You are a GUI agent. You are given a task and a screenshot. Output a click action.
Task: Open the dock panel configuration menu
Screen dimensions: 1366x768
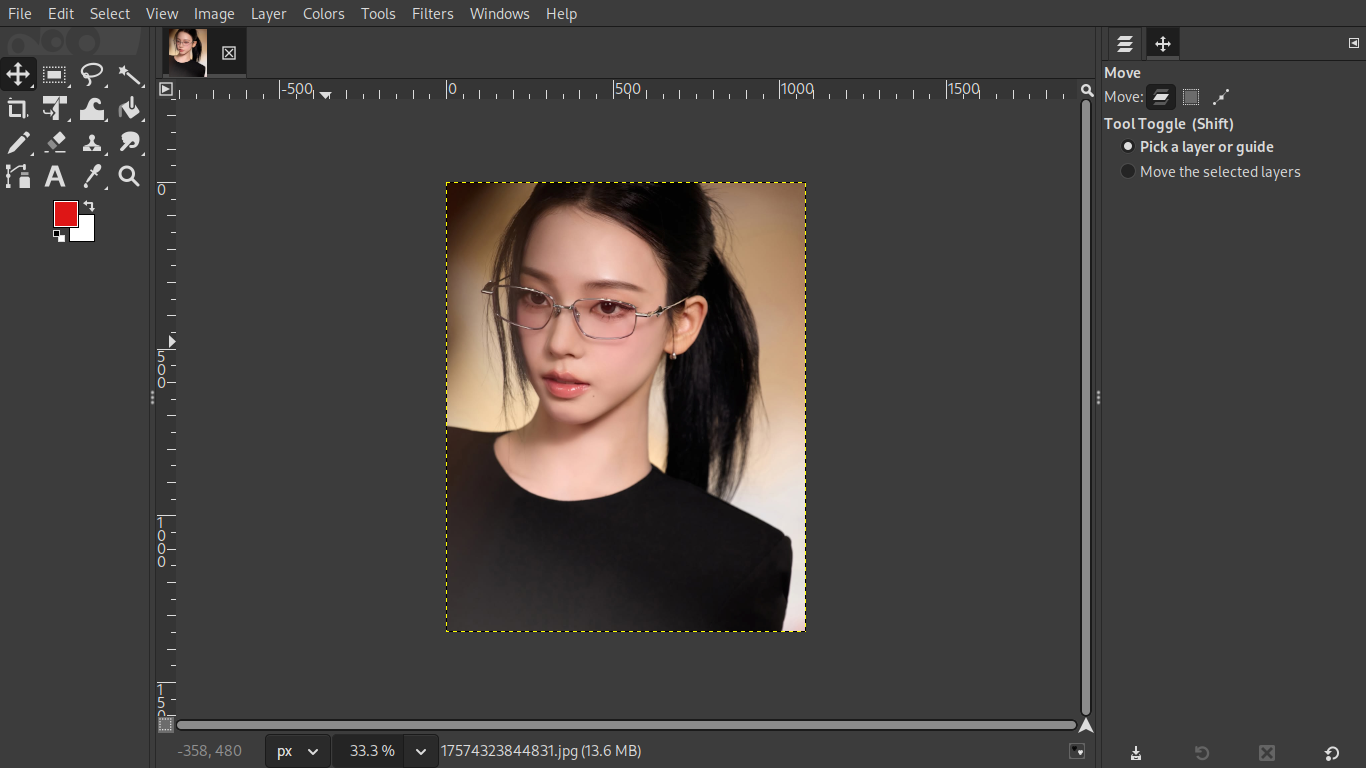point(1354,43)
